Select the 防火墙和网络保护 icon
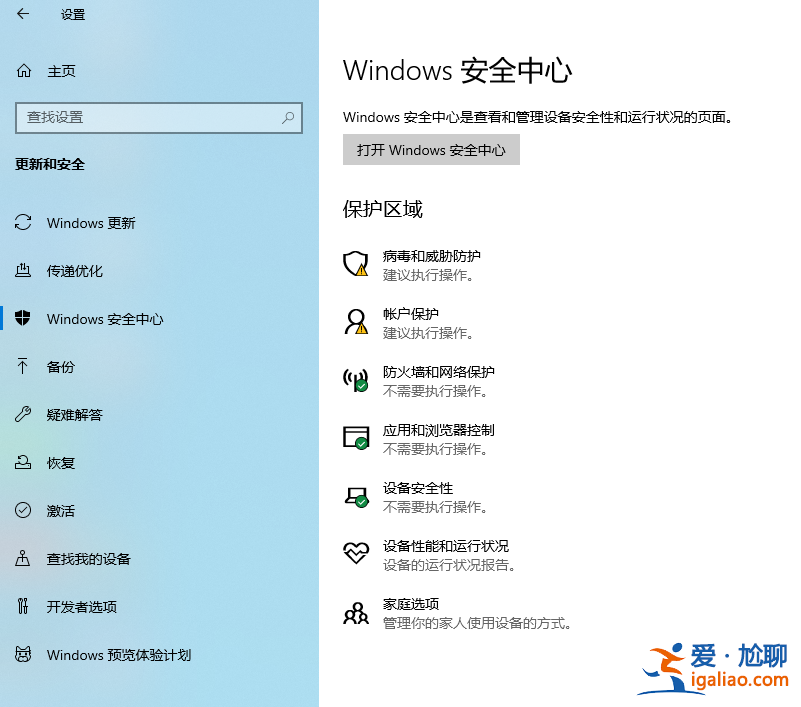801x707 pixels. pos(356,380)
